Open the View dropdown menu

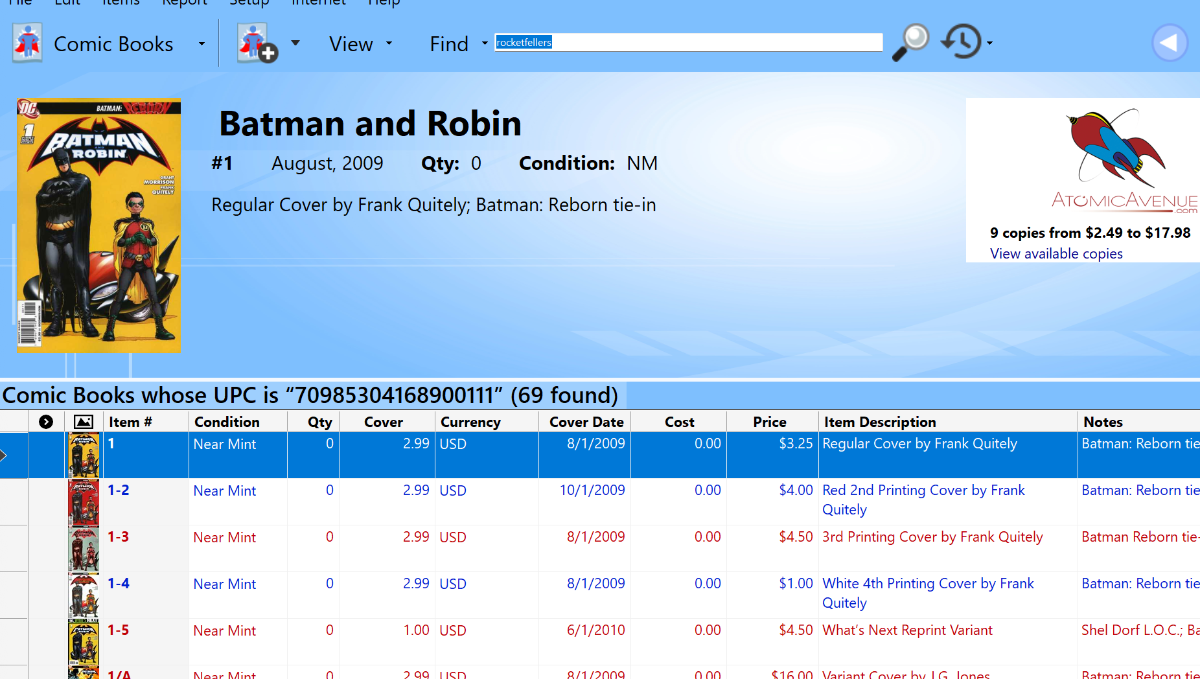[x=361, y=44]
